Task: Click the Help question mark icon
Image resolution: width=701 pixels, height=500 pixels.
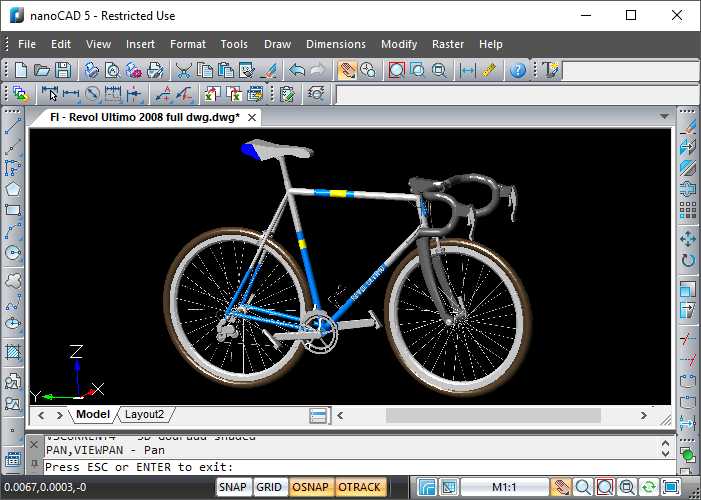Action: [518, 70]
